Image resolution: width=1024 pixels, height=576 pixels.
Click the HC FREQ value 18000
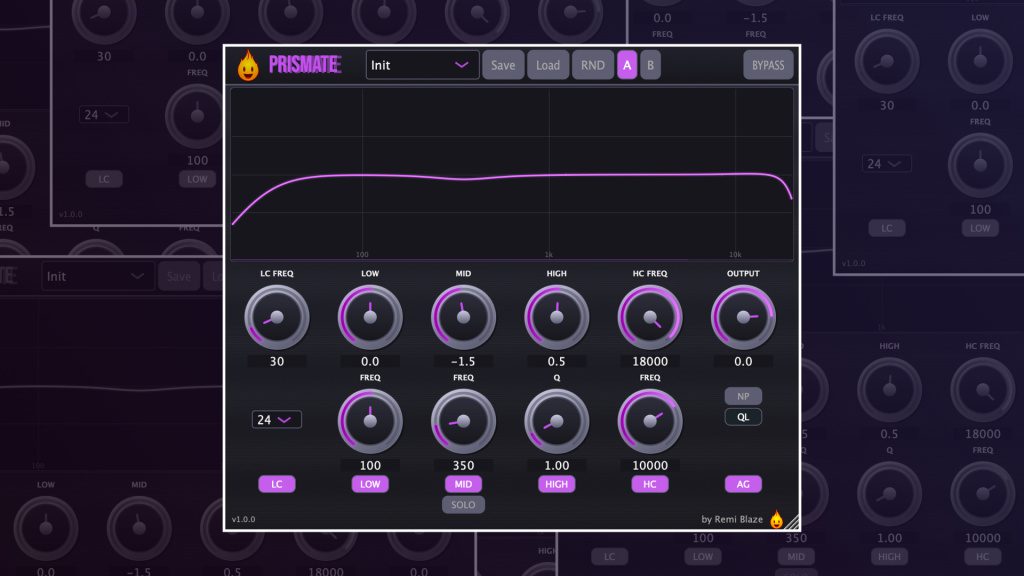[650, 361]
